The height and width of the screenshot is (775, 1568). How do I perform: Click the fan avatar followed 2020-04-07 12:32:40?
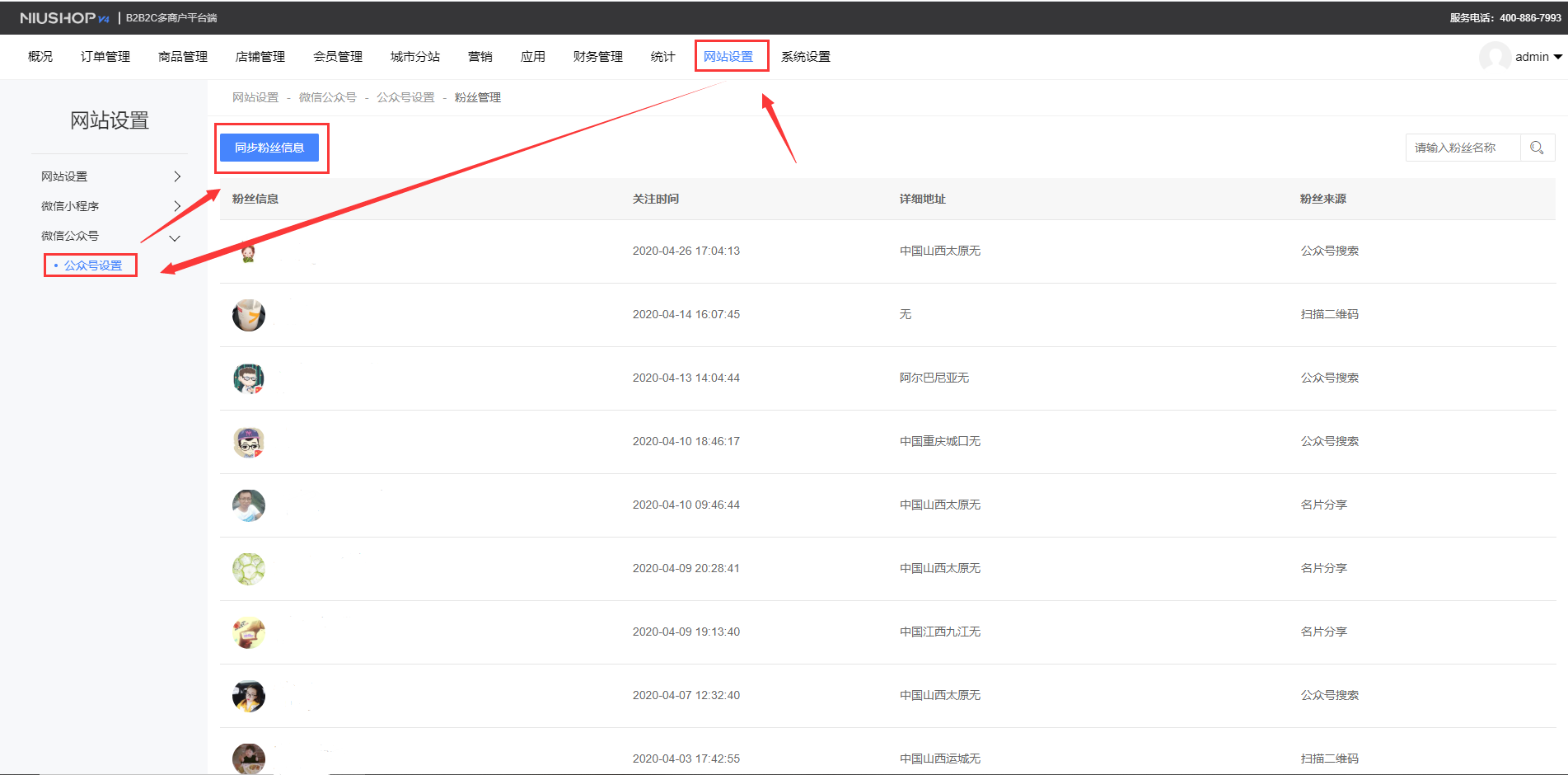(249, 696)
